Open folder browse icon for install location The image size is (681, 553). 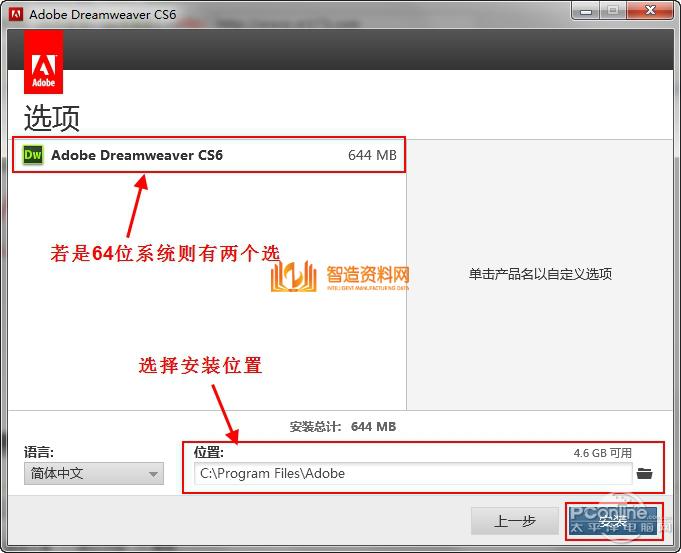(x=645, y=474)
